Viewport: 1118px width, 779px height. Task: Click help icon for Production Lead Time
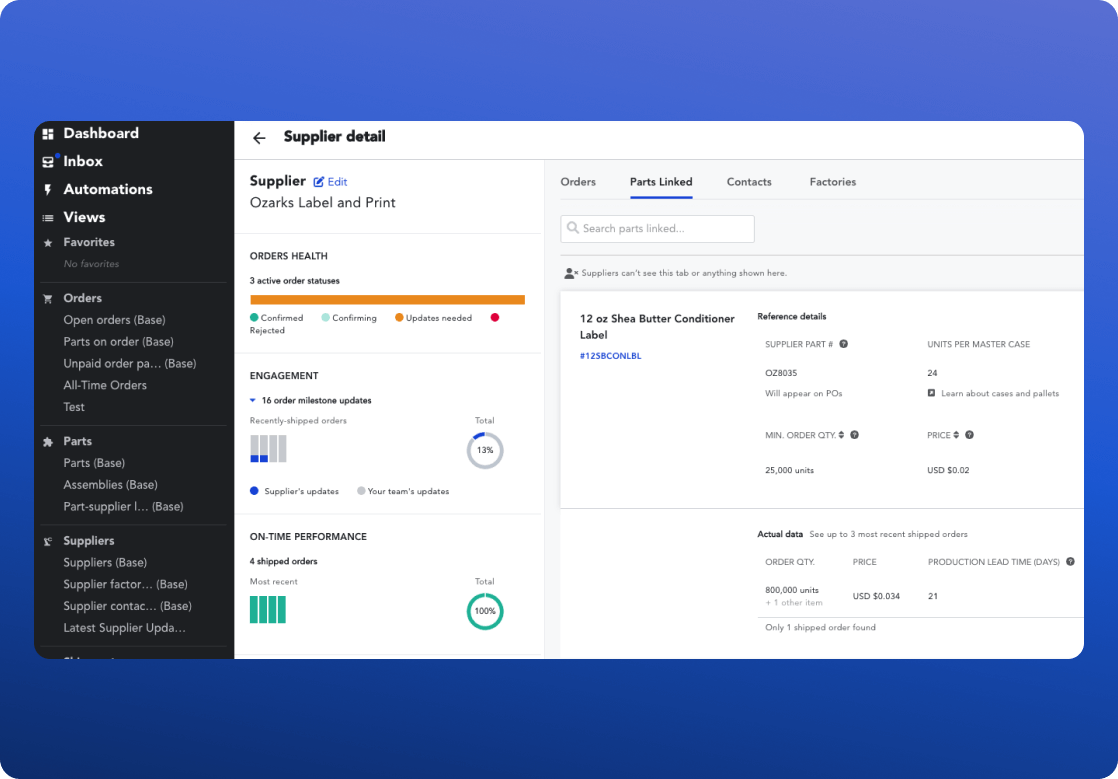[1070, 562]
